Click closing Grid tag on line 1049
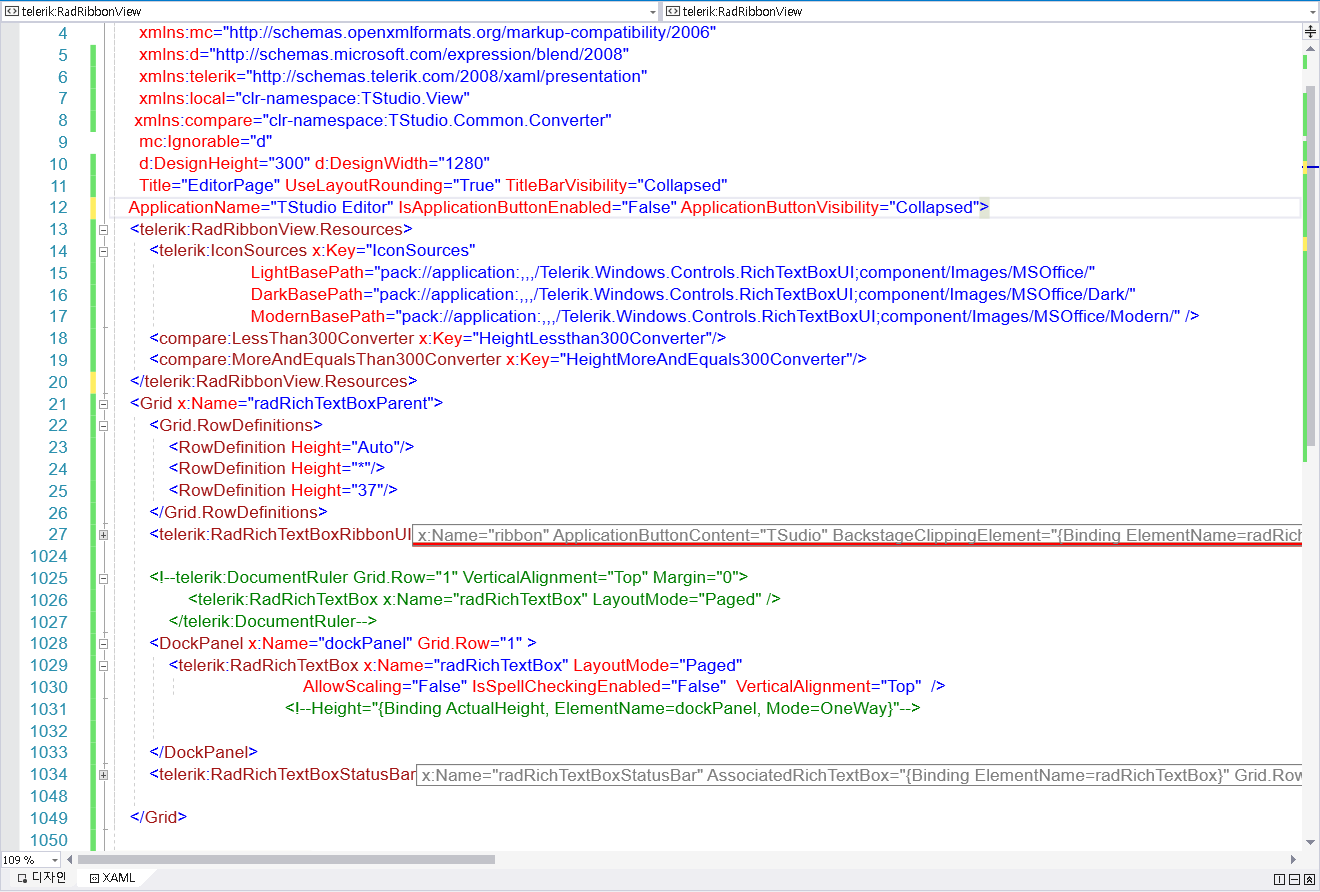Viewport: 1320px width, 892px height. coord(159,818)
